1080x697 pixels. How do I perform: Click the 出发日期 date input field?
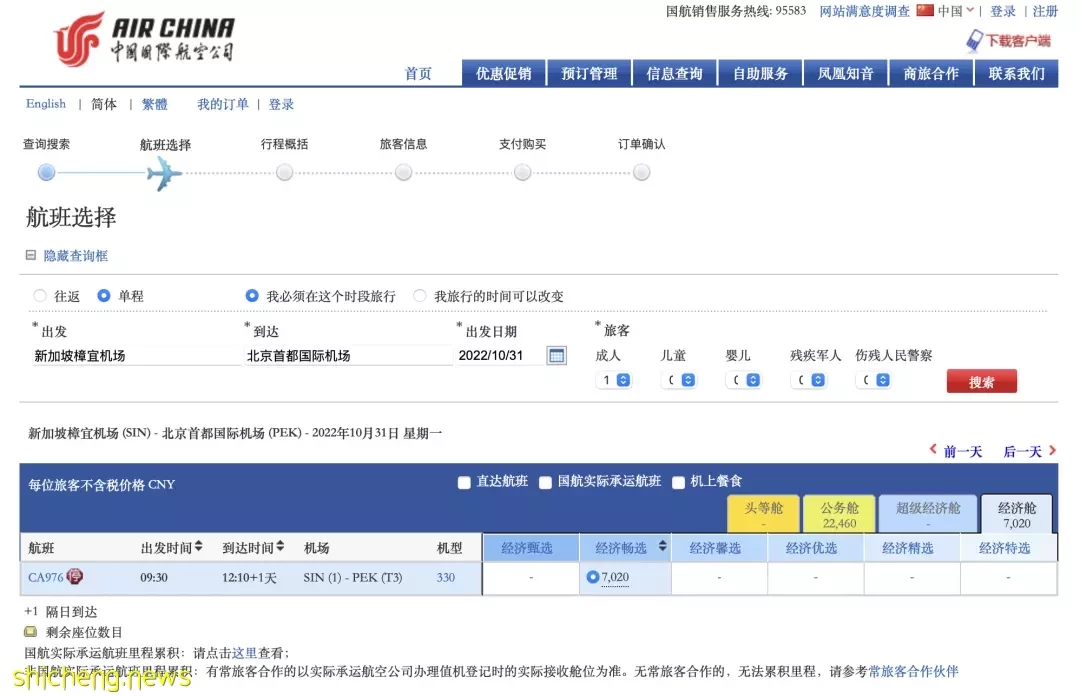click(x=499, y=355)
